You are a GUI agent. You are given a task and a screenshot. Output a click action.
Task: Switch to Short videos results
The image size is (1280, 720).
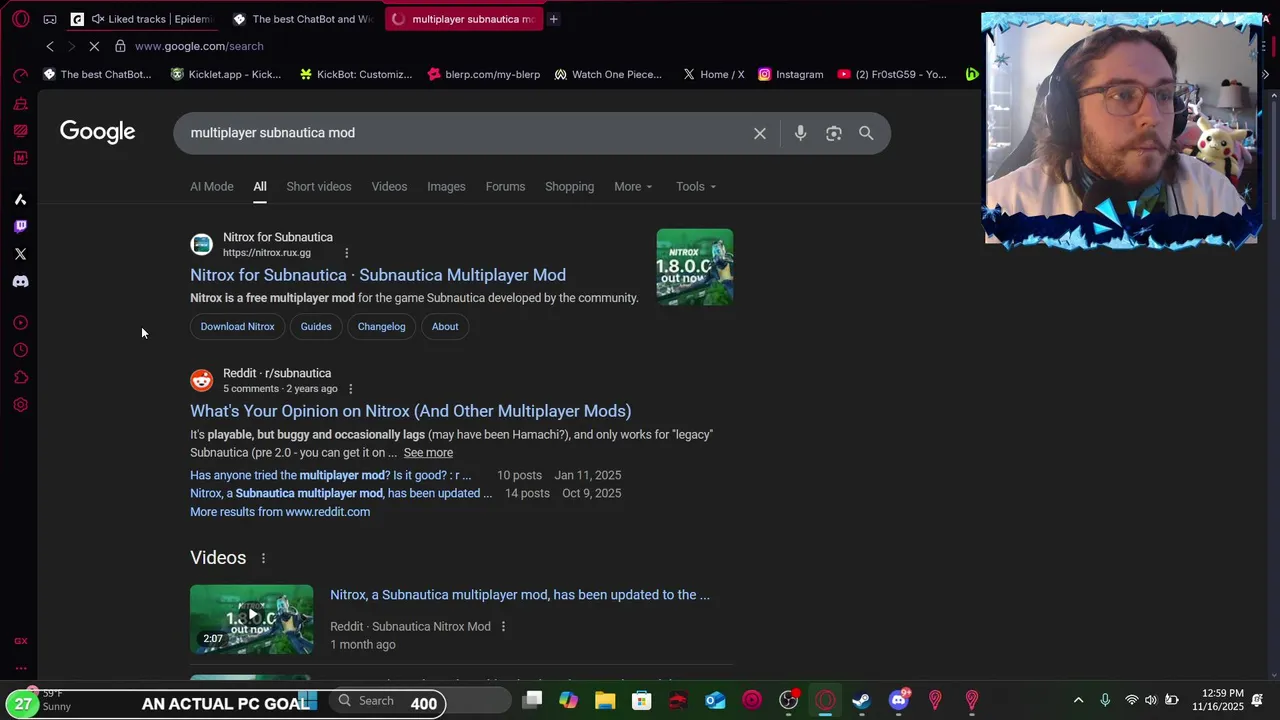click(319, 187)
